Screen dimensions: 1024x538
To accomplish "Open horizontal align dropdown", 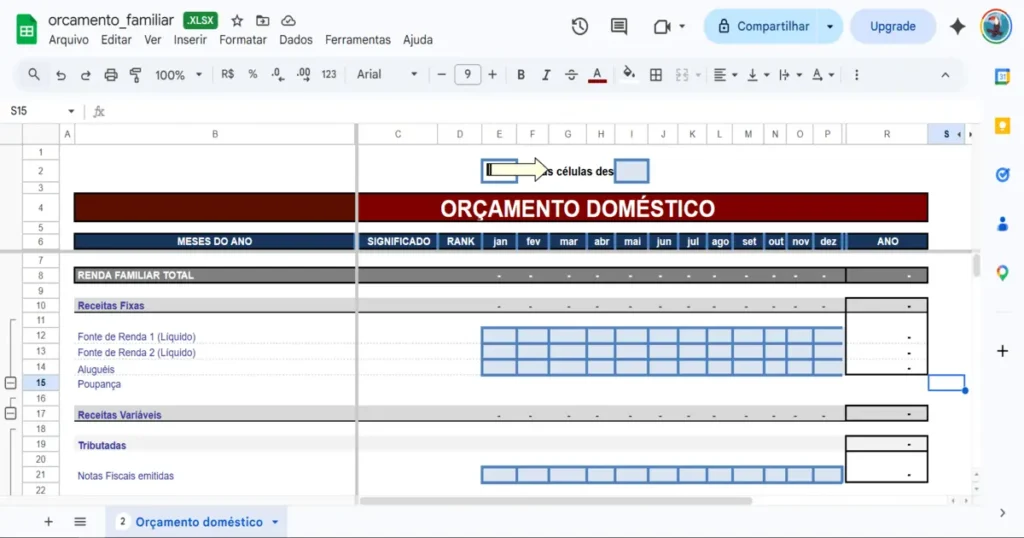I will click(x=726, y=75).
